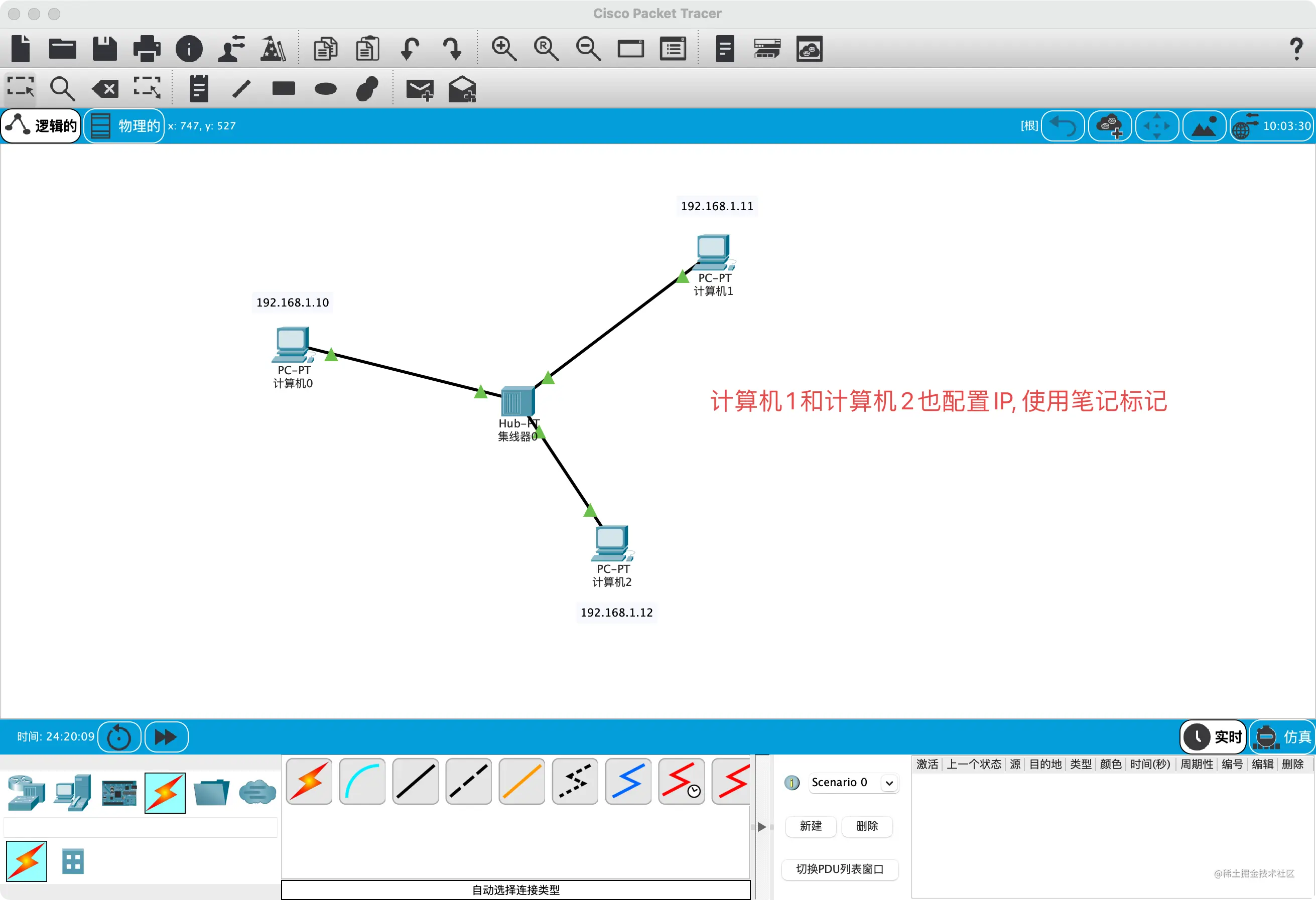Click the Paste clipboard icon
1316x900 pixels.
tap(367, 49)
